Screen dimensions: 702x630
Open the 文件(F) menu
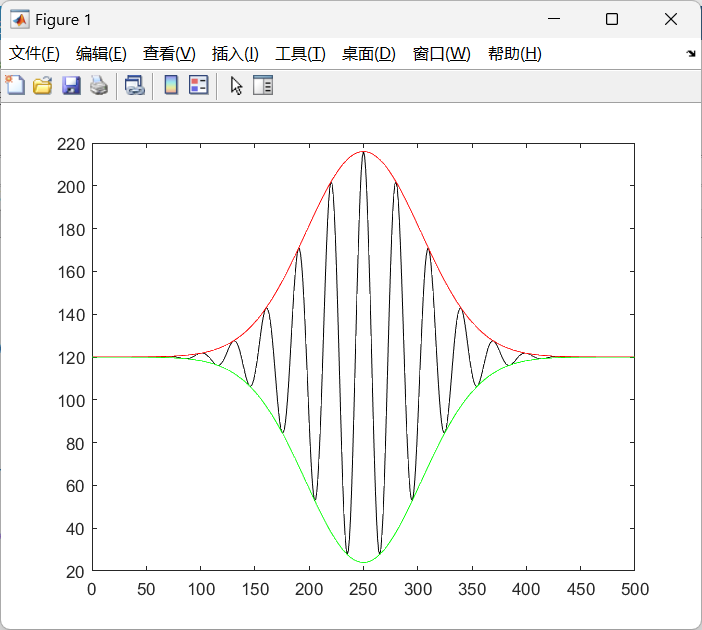[34, 54]
